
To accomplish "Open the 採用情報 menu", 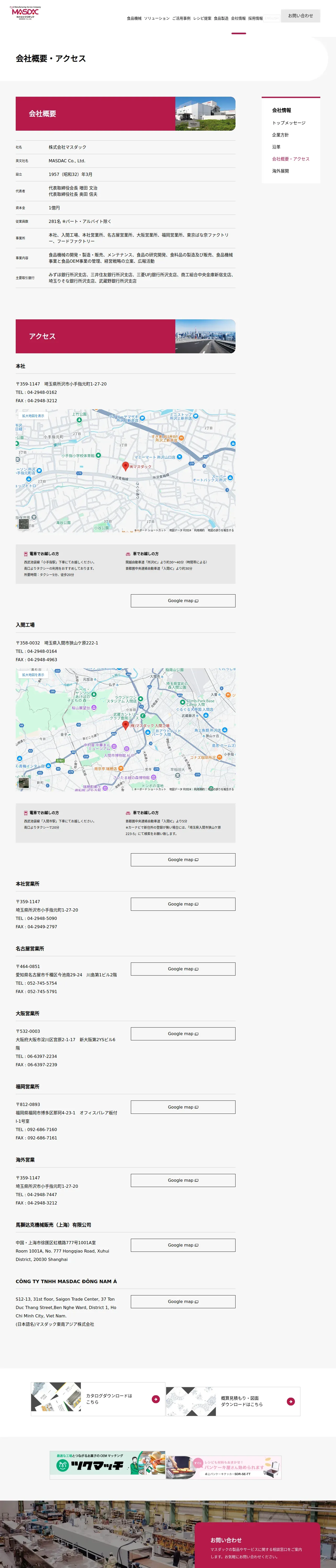I will (255, 18).
